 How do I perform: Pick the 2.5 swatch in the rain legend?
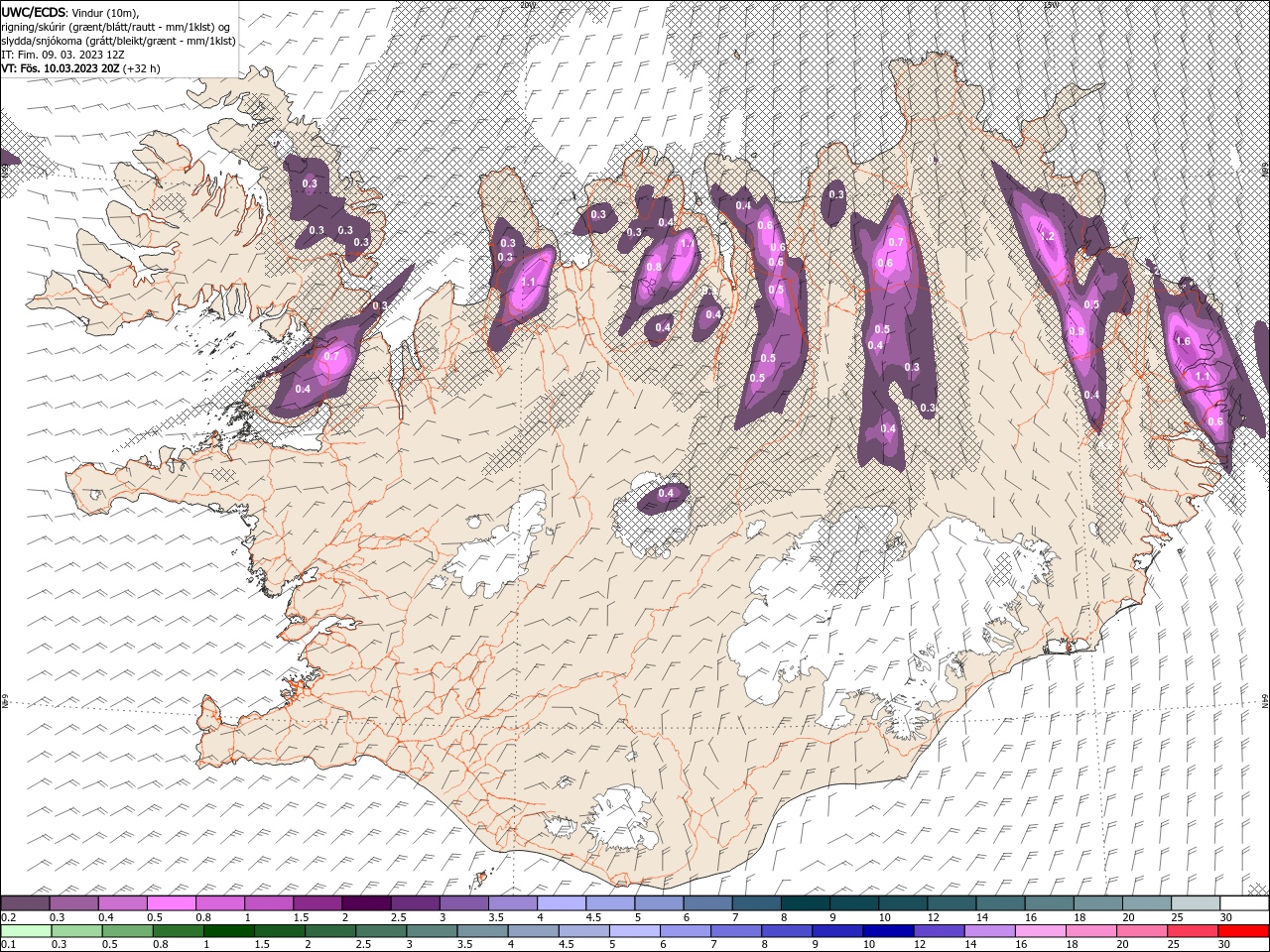tap(380, 931)
